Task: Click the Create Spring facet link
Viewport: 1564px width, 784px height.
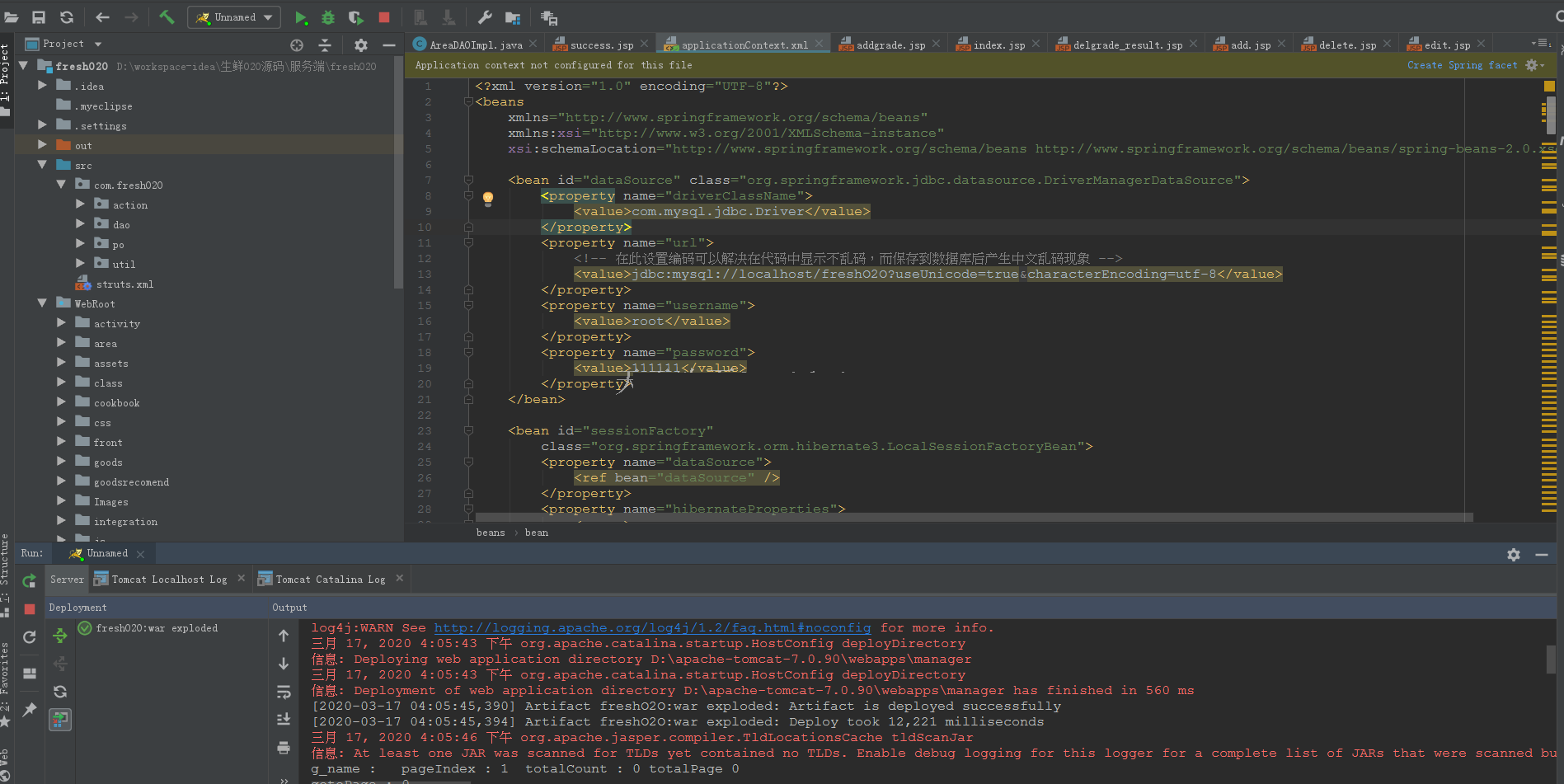Action: coord(1462,65)
